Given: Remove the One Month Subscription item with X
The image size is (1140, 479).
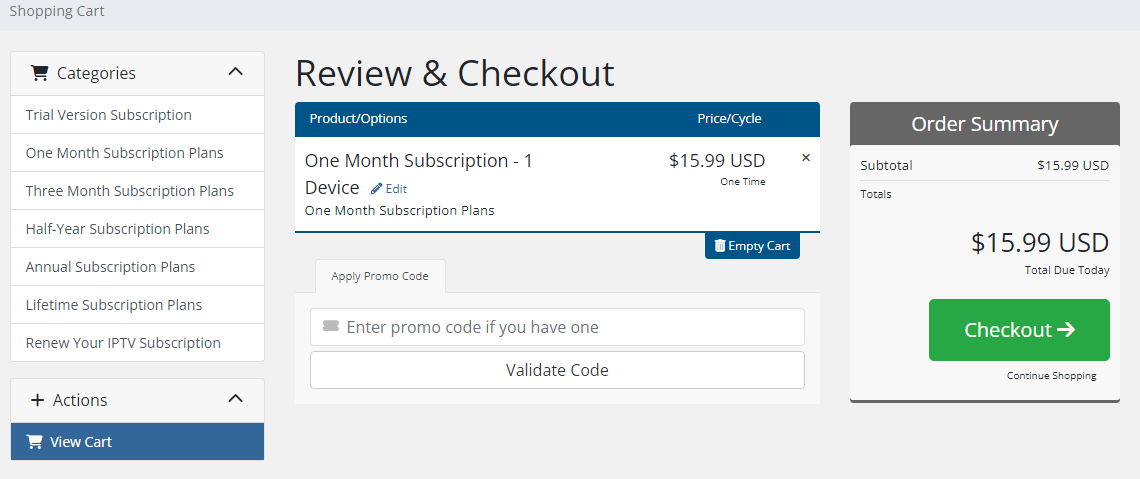Looking at the screenshot, I should [x=806, y=158].
